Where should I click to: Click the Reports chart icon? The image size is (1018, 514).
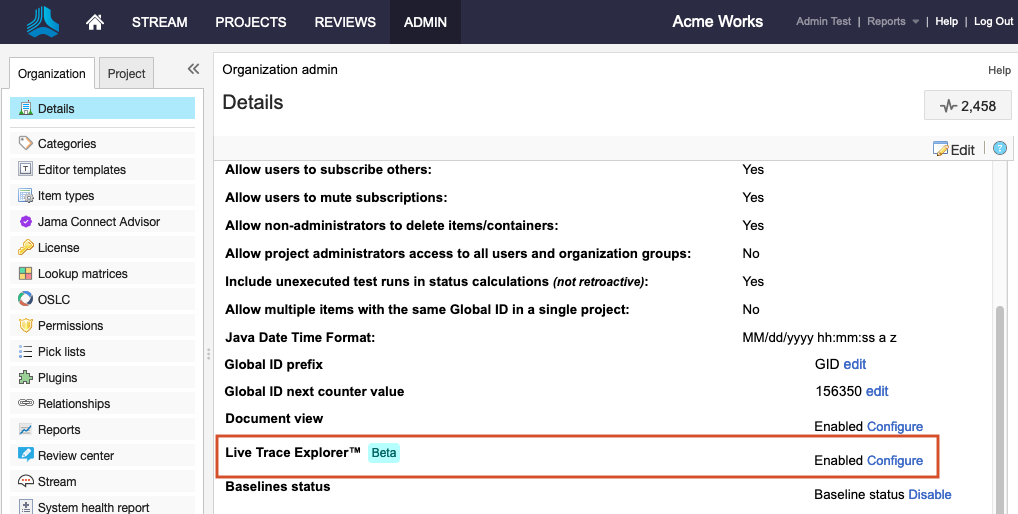25,429
